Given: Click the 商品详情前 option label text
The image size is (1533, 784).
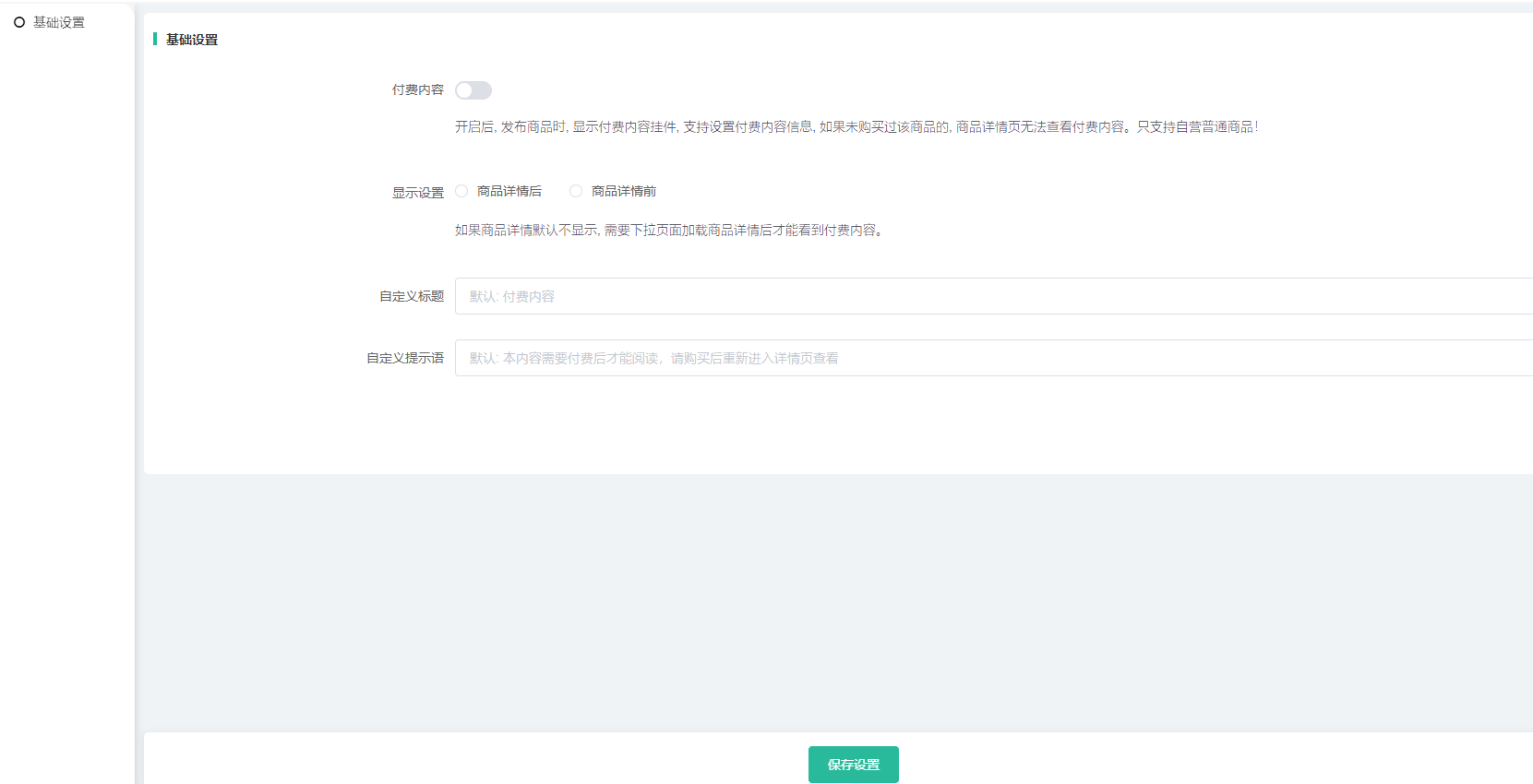Looking at the screenshot, I should tap(623, 191).
